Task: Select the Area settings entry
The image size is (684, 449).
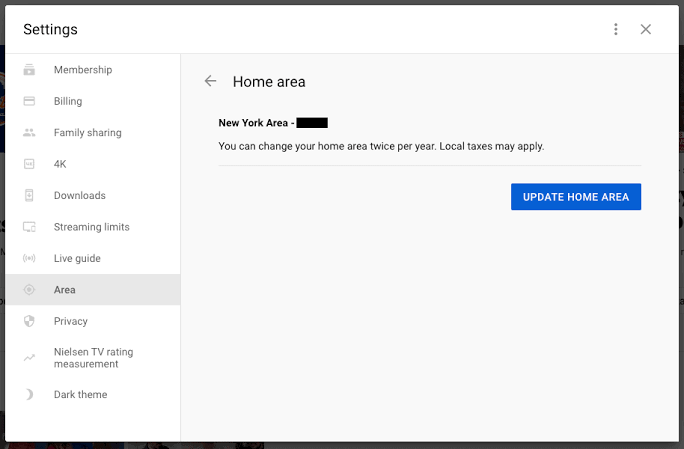Action: pos(93,290)
